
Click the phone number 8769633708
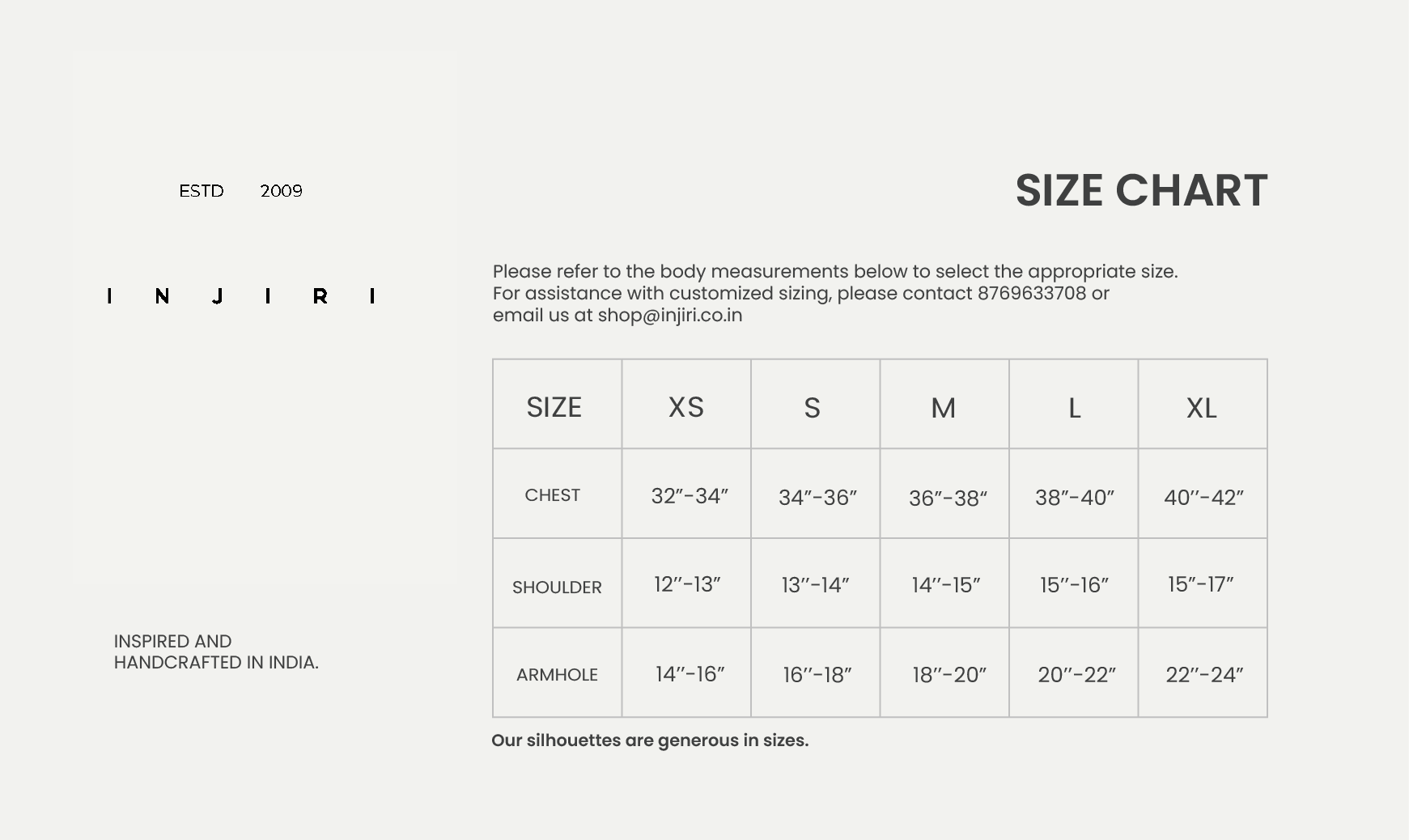coord(1032,293)
